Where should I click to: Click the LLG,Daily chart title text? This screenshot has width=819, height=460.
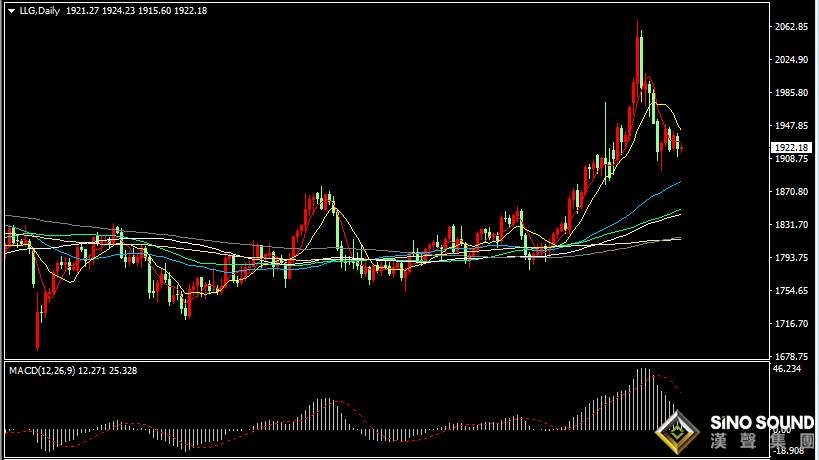click(40, 11)
